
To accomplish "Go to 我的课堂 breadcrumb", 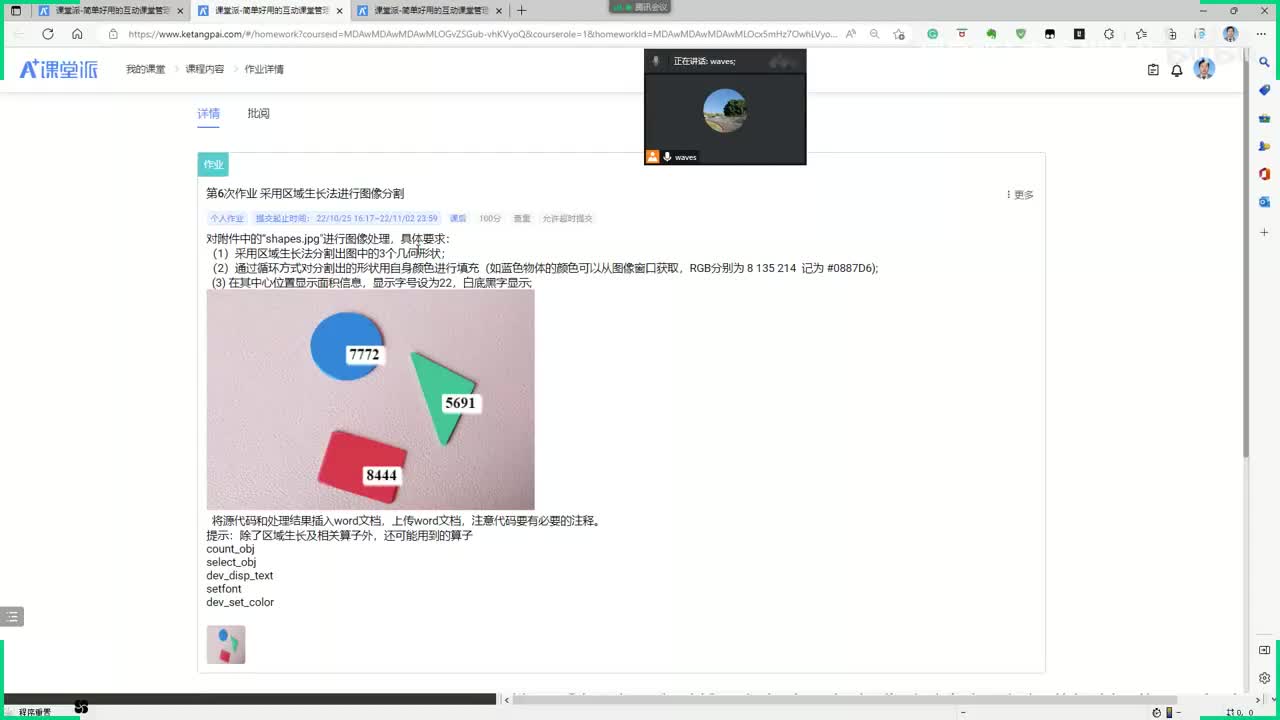I will pyautogui.click(x=145, y=69).
